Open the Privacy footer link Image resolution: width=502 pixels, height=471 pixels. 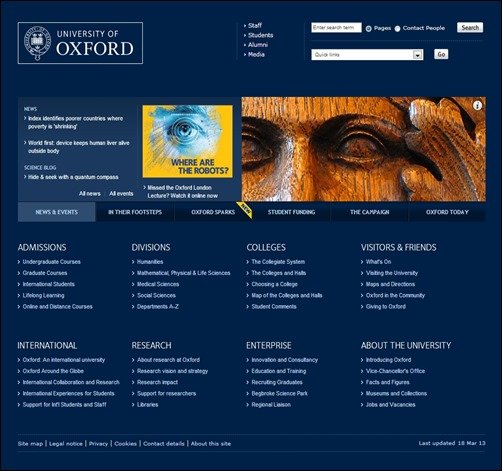[98, 444]
